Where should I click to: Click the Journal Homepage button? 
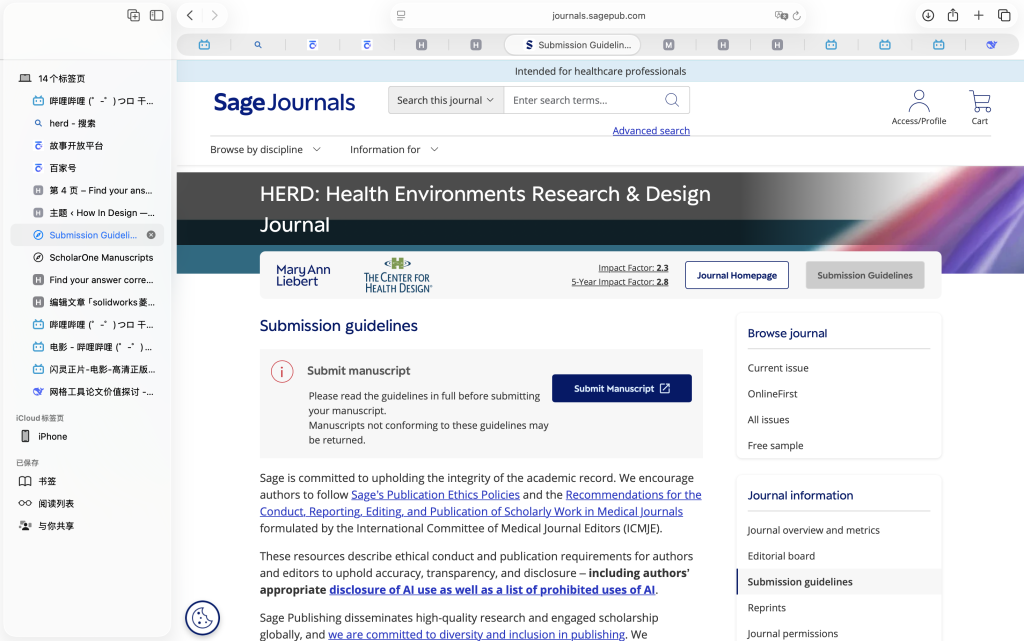tap(737, 275)
